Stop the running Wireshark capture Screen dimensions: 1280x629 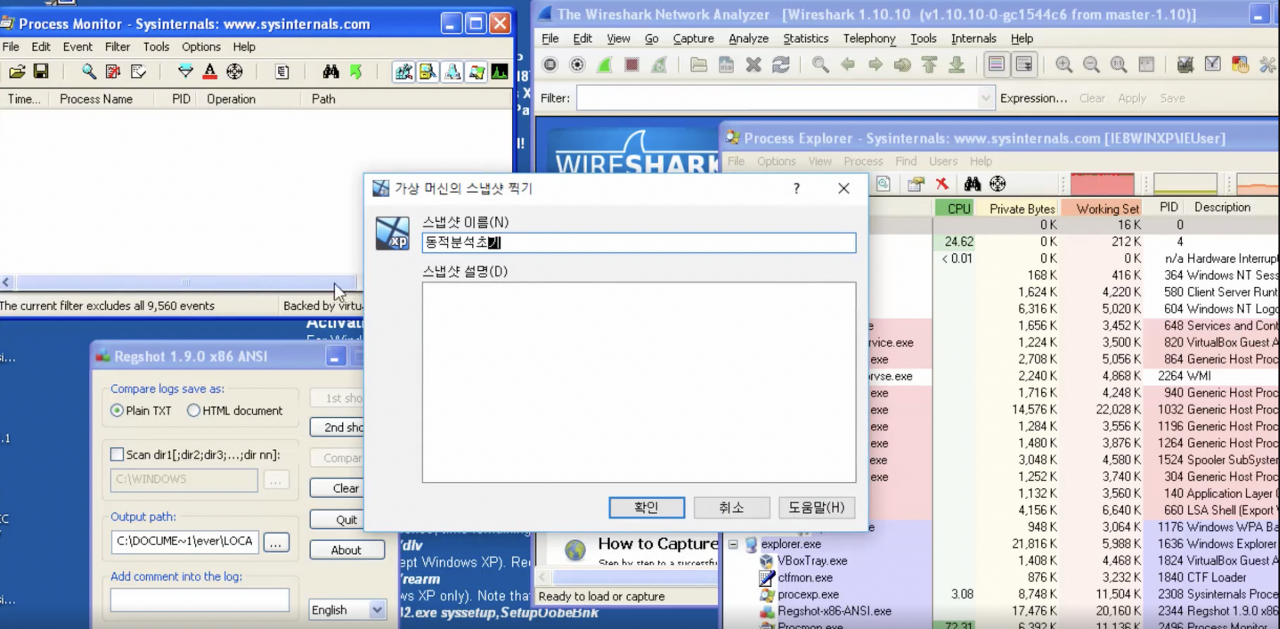(x=631, y=65)
